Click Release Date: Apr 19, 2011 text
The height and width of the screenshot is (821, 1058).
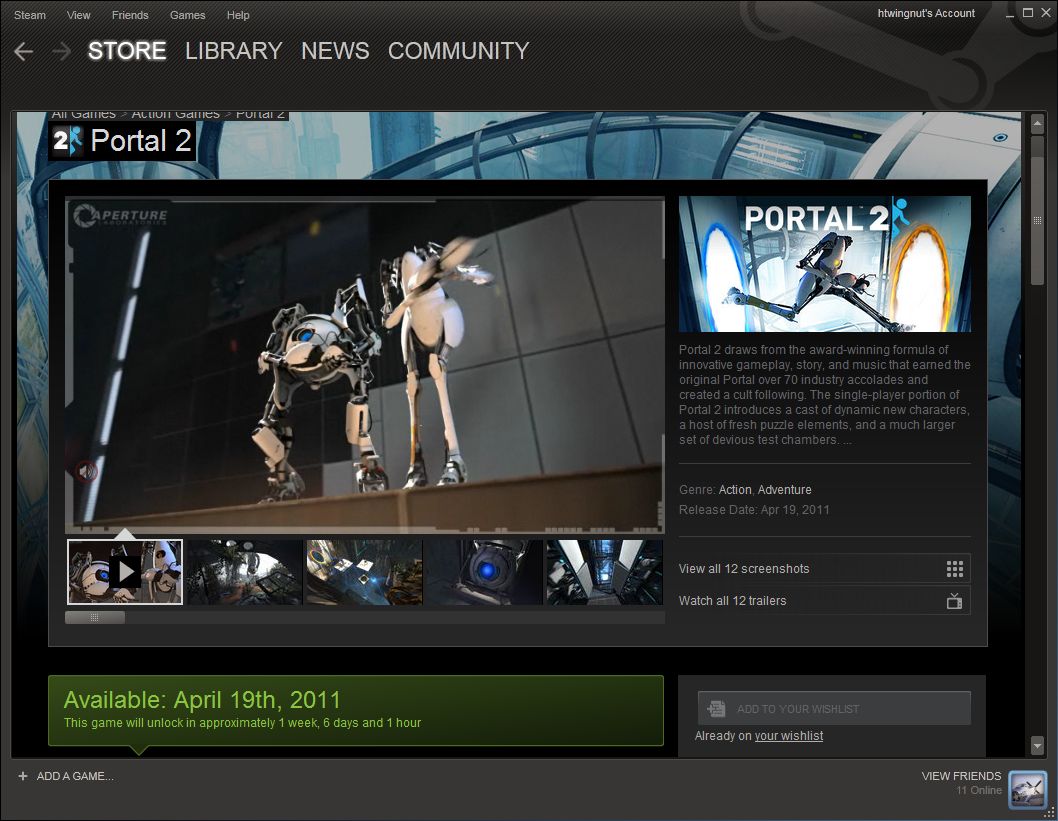(x=754, y=510)
